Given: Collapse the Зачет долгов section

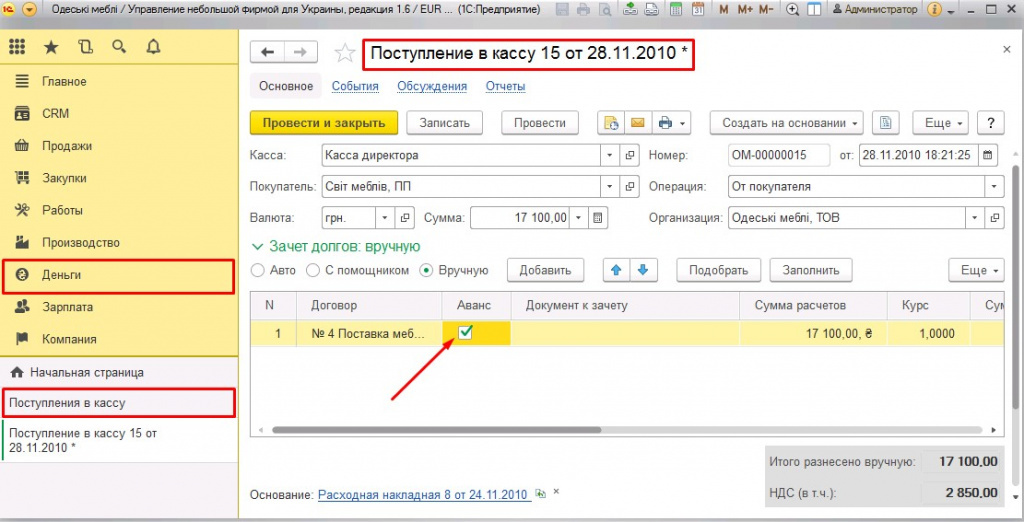Looking at the screenshot, I should point(257,246).
